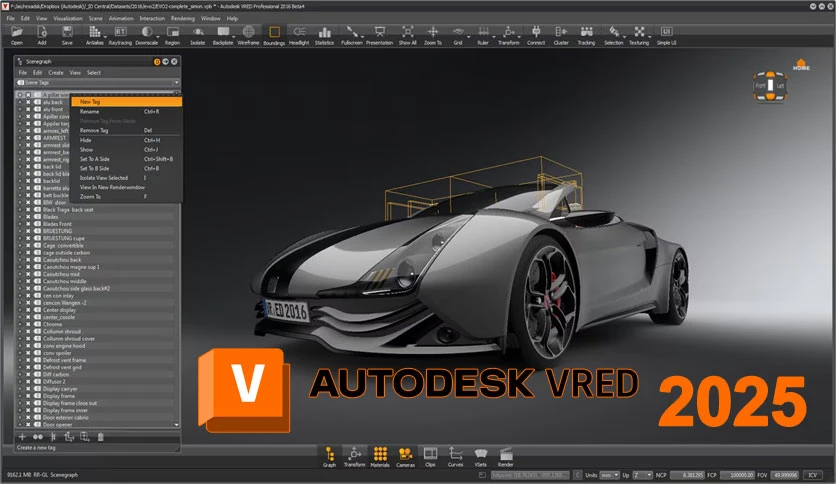Open the Curves module in bottom bar
This screenshot has height=484, width=836.
tap(455, 454)
